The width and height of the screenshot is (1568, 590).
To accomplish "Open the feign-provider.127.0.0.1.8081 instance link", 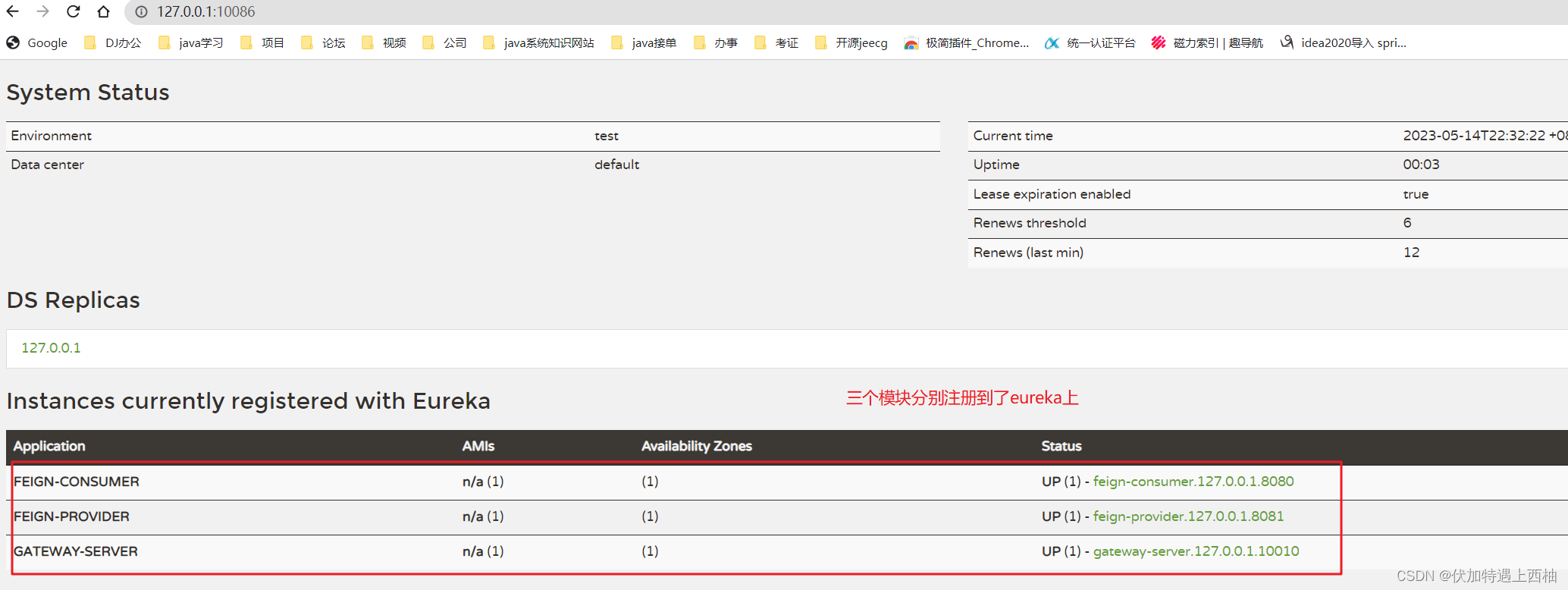I will coord(1188,516).
